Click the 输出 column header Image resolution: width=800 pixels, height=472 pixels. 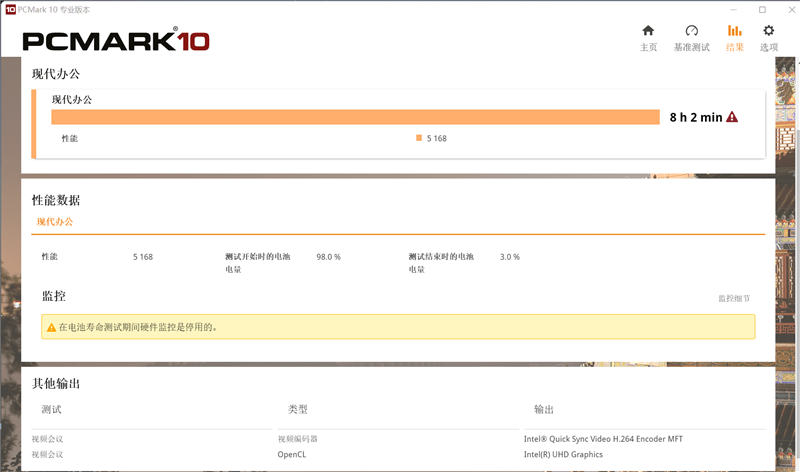point(543,409)
